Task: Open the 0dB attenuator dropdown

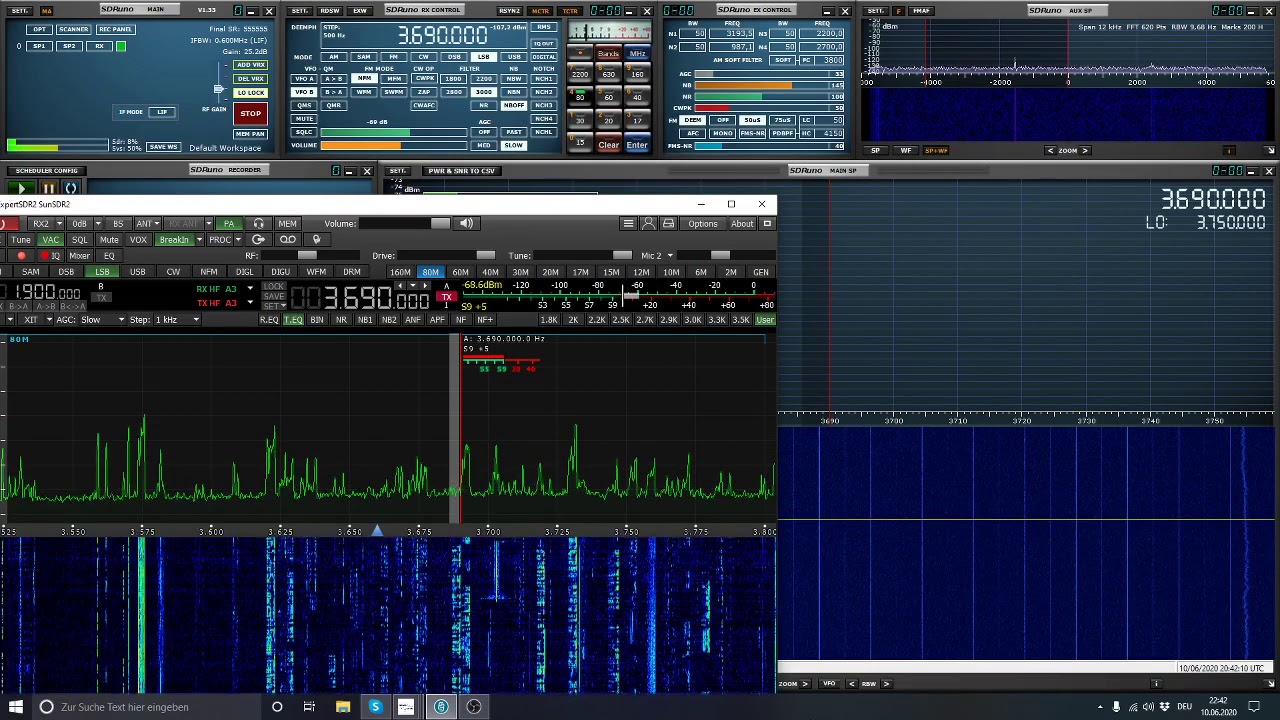Action: click(x=96, y=224)
